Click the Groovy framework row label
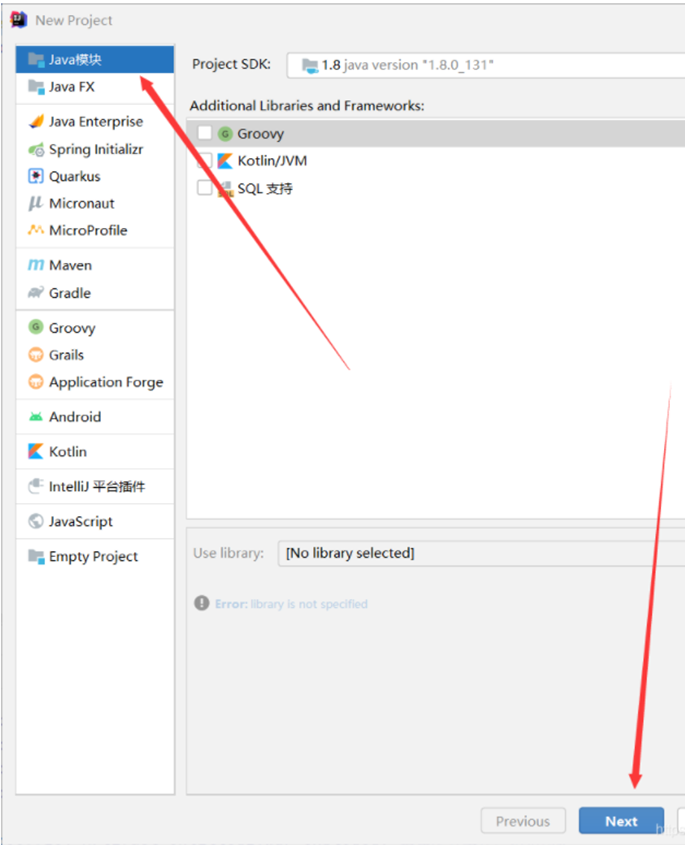The image size is (685, 845). (x=260, y=134)
